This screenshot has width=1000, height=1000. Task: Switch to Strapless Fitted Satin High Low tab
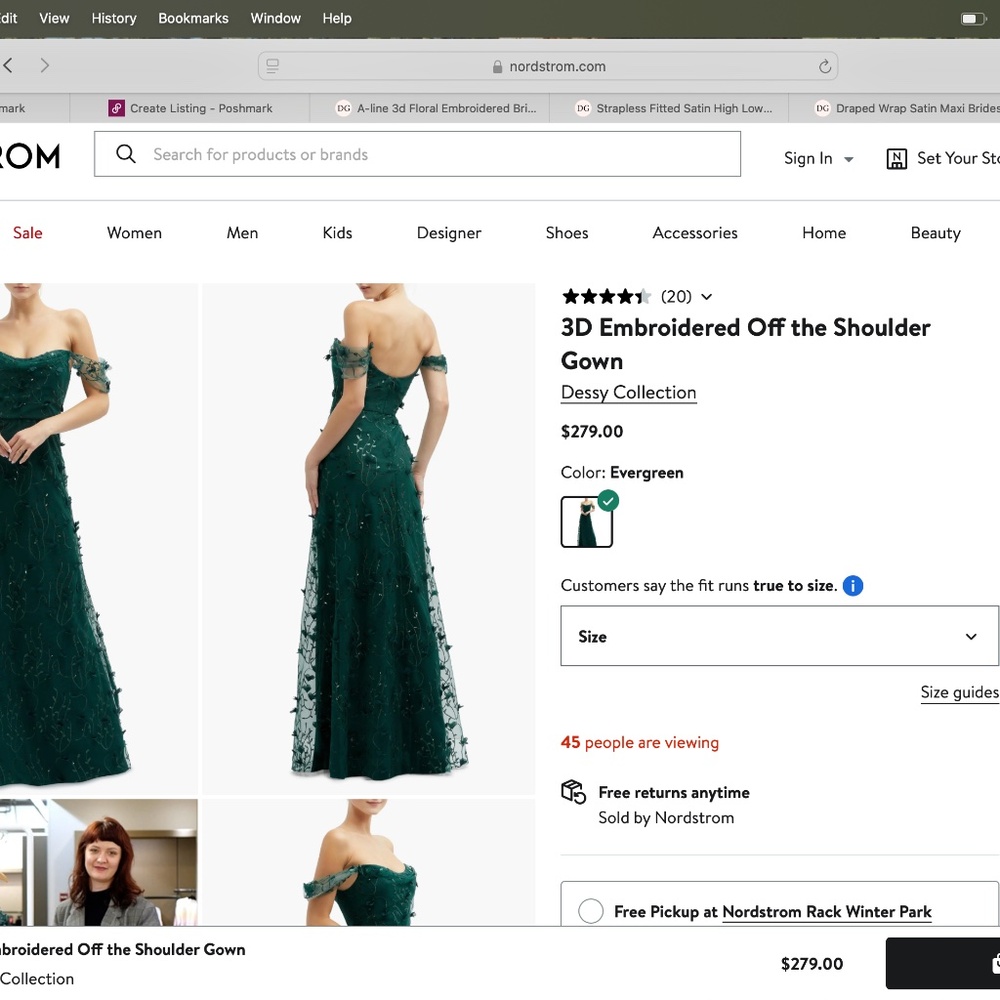[670, 108]
